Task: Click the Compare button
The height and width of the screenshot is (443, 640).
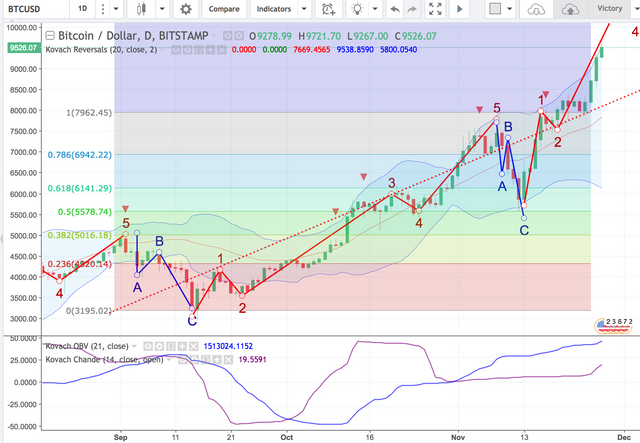Action: (x=224, y=9)
